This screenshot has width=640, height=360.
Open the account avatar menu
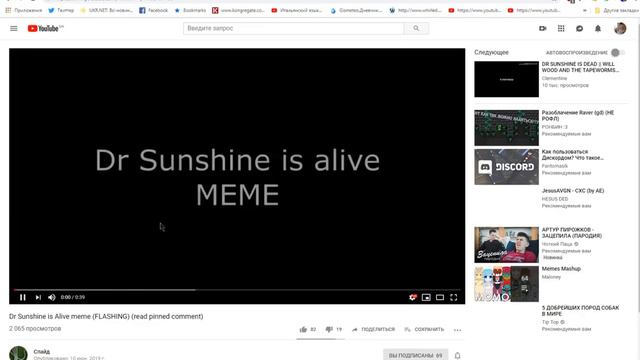pos(620,28)
